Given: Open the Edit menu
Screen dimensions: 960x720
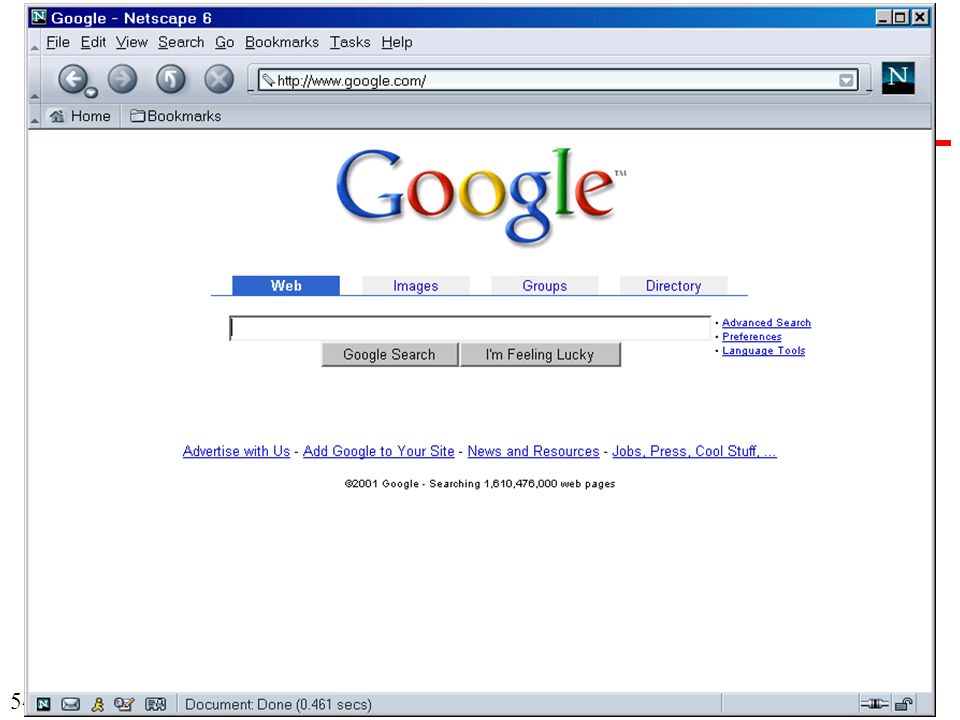Looking at the screenshot, I should [x=93, y=42].
